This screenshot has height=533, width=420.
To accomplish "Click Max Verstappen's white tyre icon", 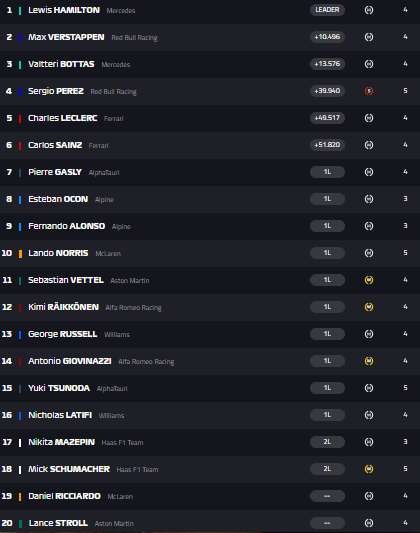I will tap(369, 37).
